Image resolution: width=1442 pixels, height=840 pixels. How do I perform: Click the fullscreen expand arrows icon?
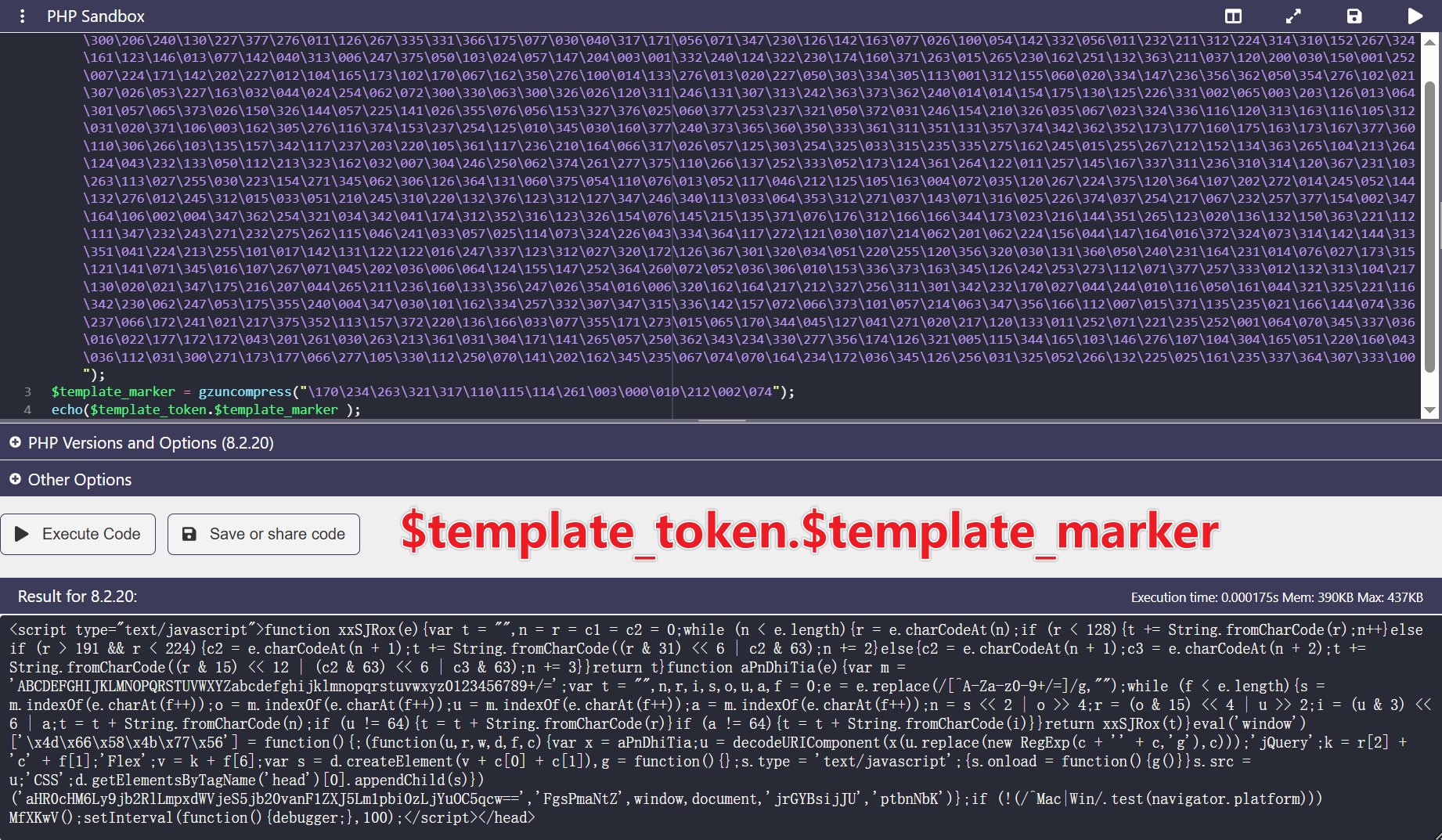[1293, 16]
